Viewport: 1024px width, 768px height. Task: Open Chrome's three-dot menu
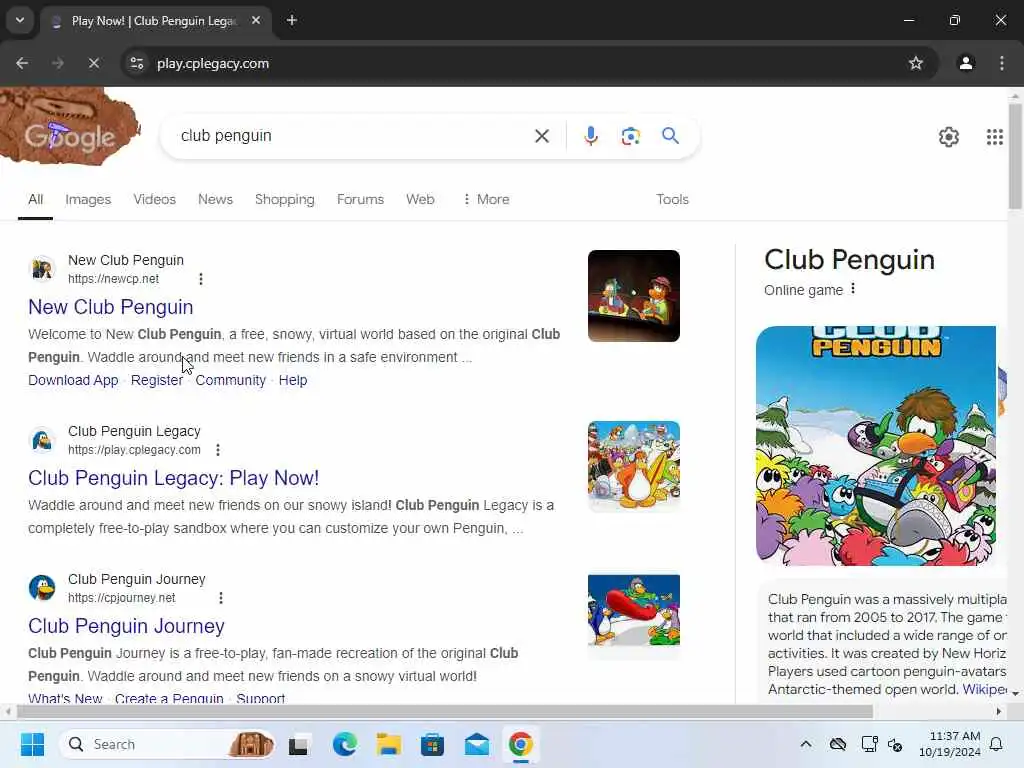point(1002,63)
